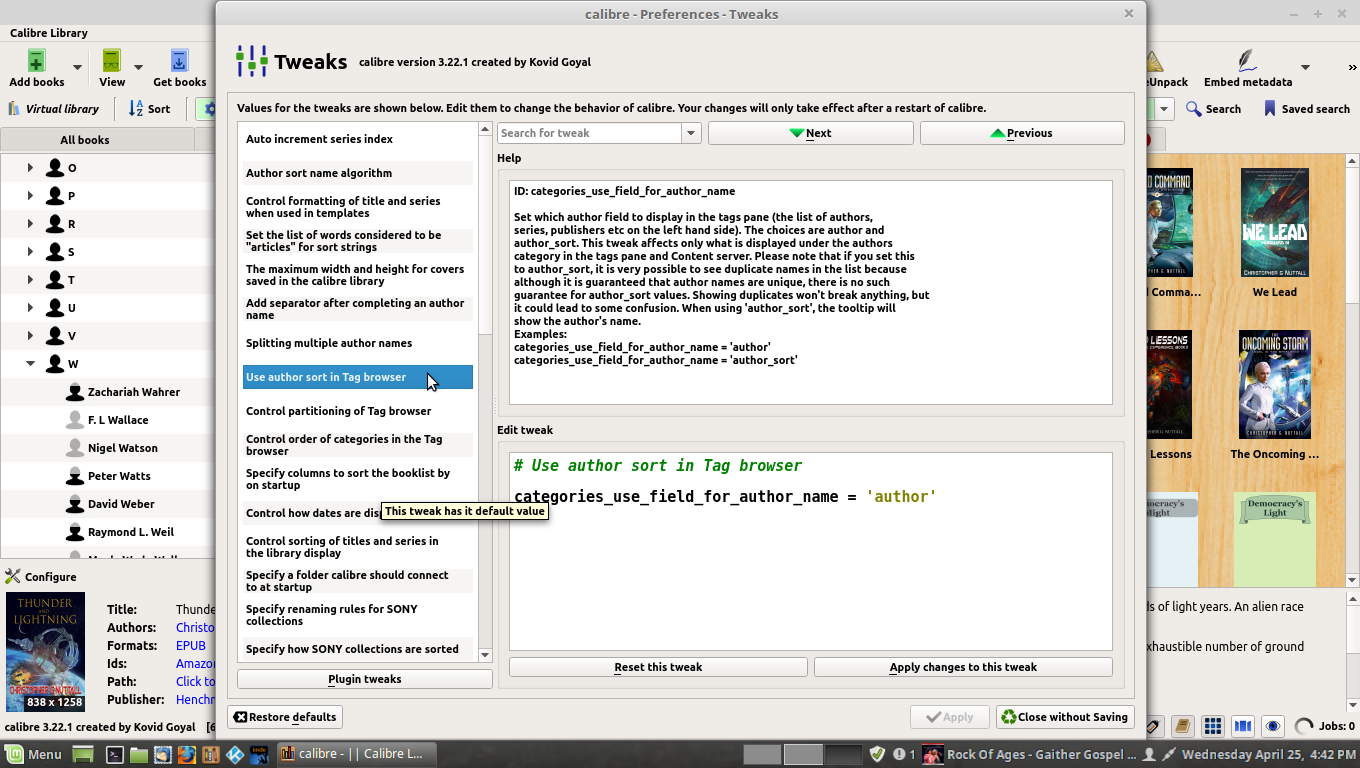Open Configure in tag browser
The height and width of the screenshot is (768, 1360).
tap(41, 577)
